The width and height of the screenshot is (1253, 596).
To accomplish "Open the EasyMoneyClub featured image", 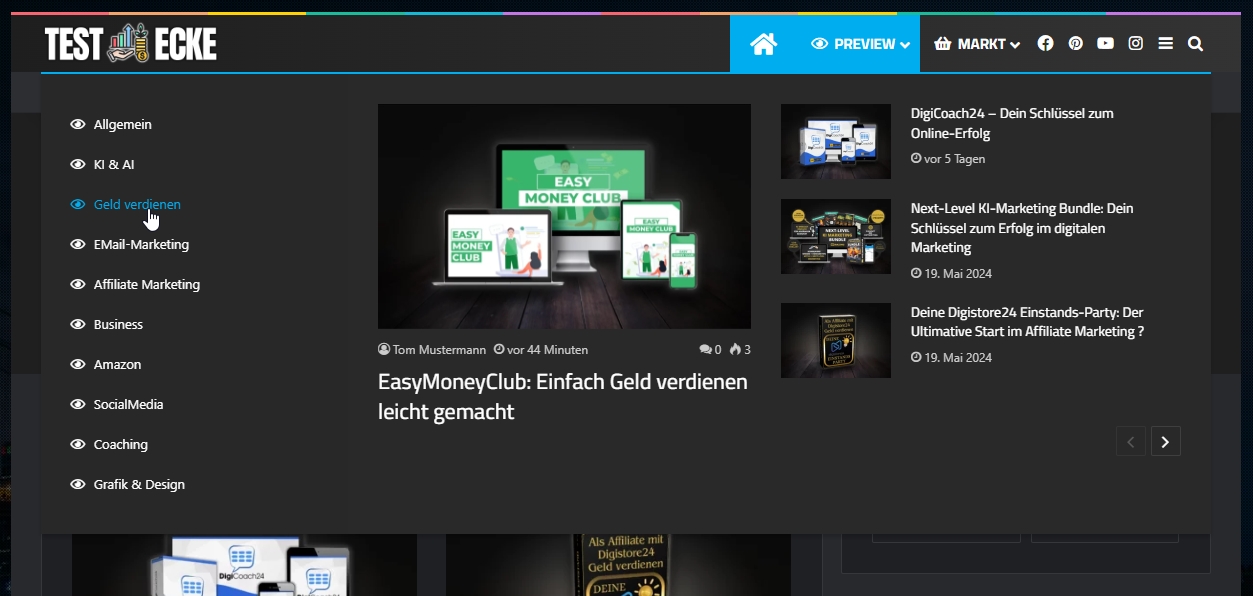I will [564, 216].
